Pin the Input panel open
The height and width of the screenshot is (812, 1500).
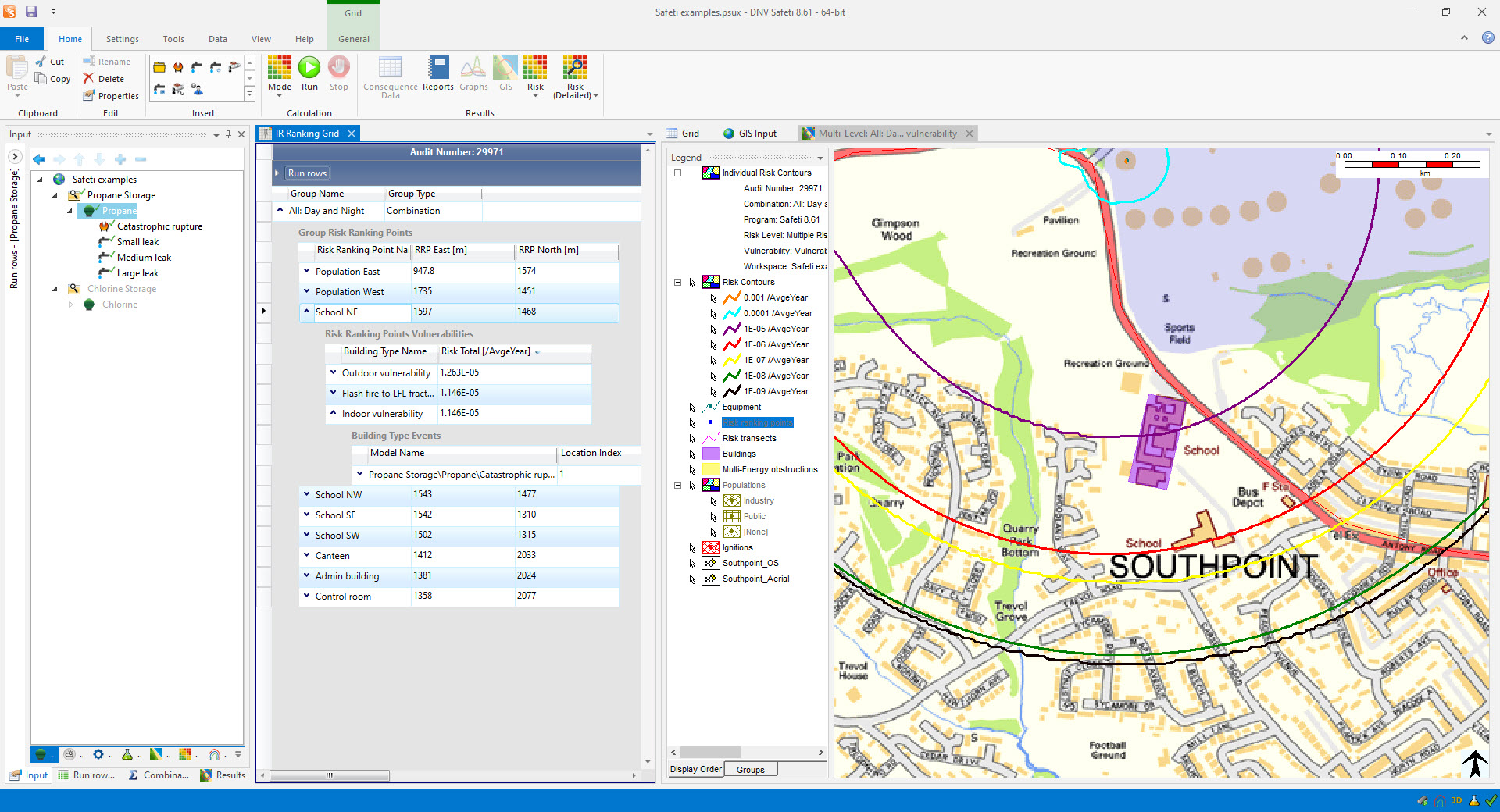(228, 134)
